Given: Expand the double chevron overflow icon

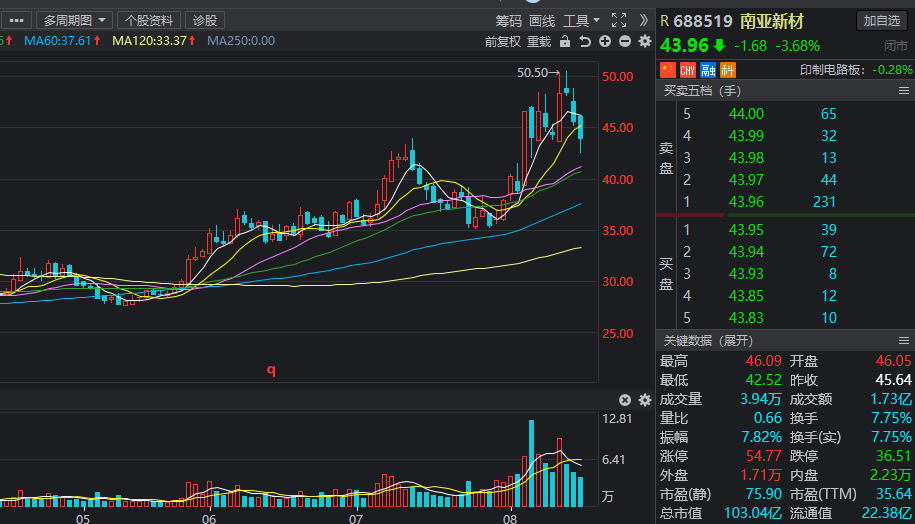Looking at the screenshot, I should [644, 20].
